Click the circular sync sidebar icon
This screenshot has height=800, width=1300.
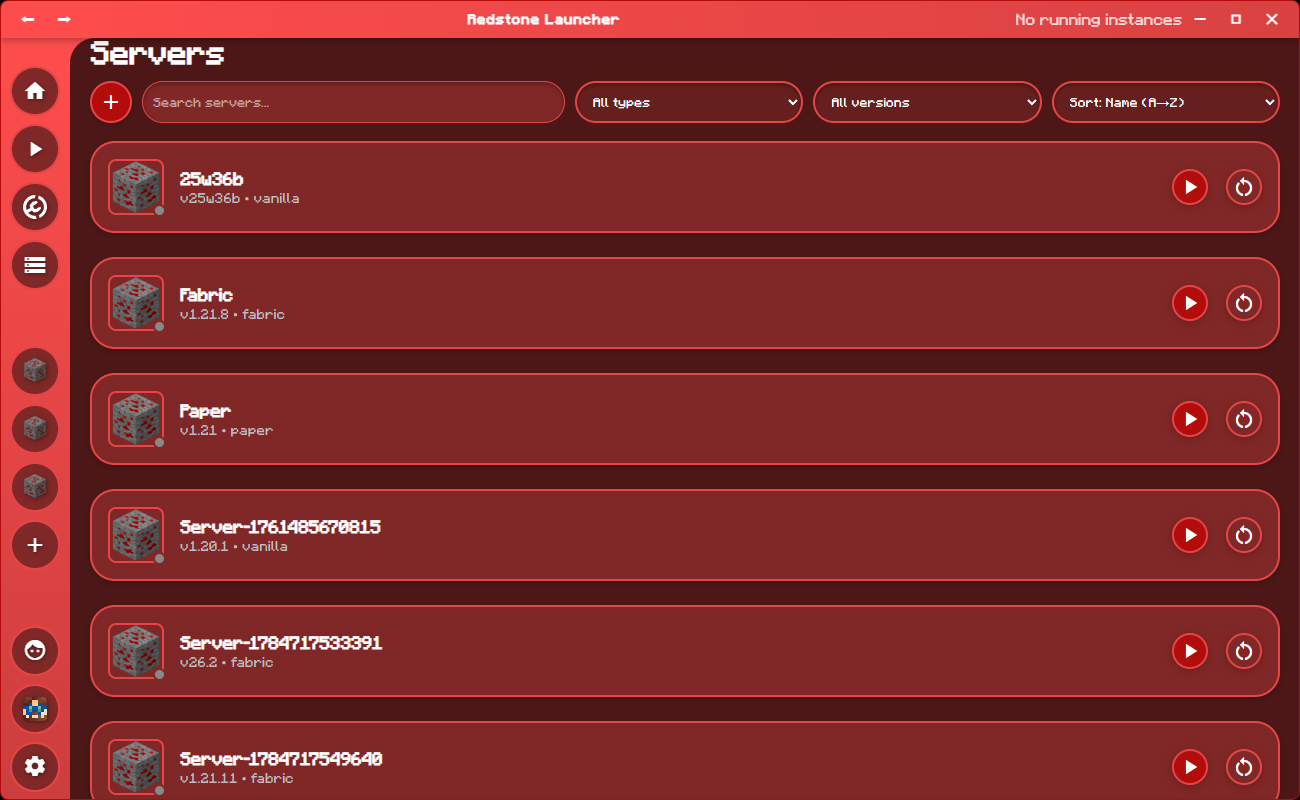click(x=35, y=207)
